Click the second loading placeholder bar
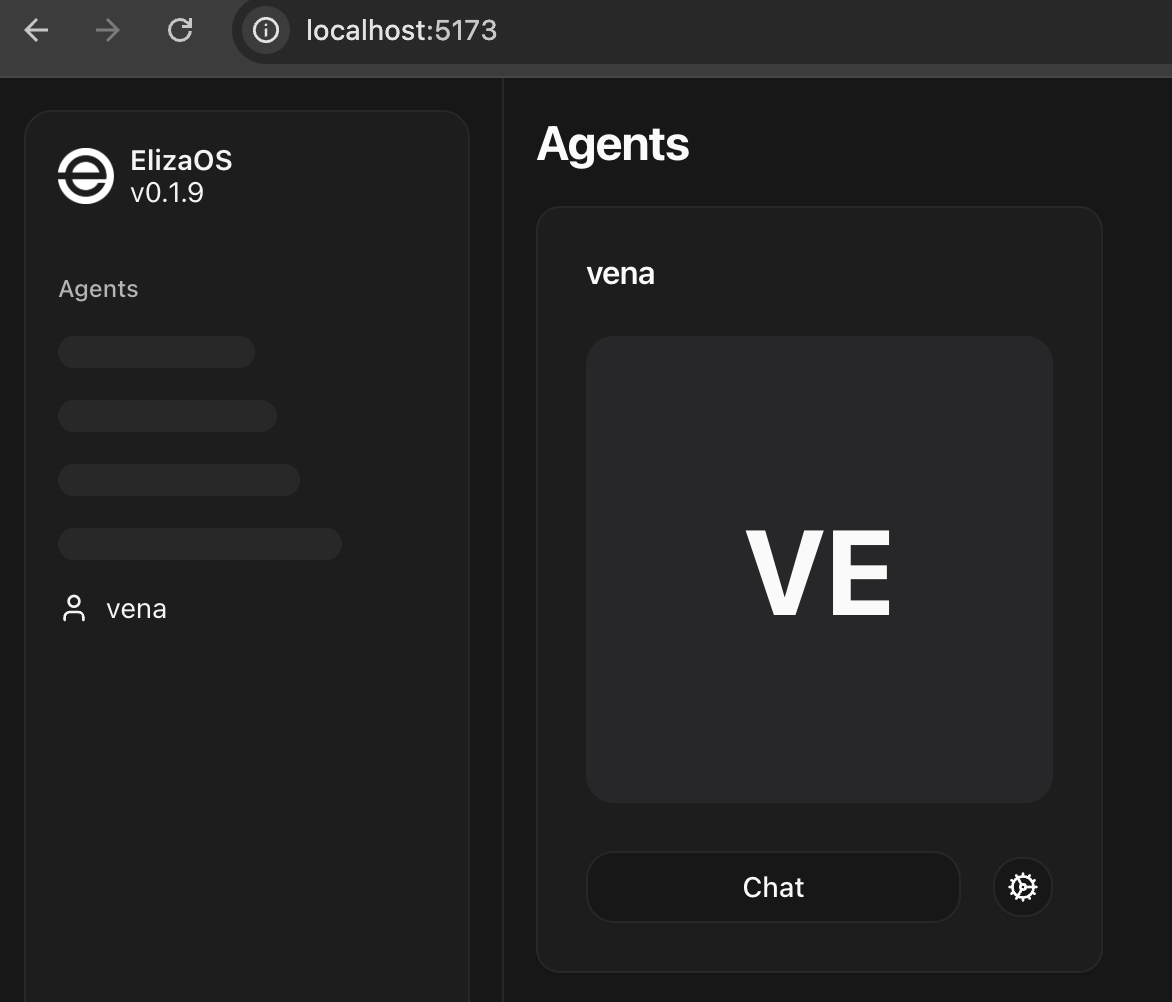This screenshot has width=1172, height=1002. click(x=167, y=416)
